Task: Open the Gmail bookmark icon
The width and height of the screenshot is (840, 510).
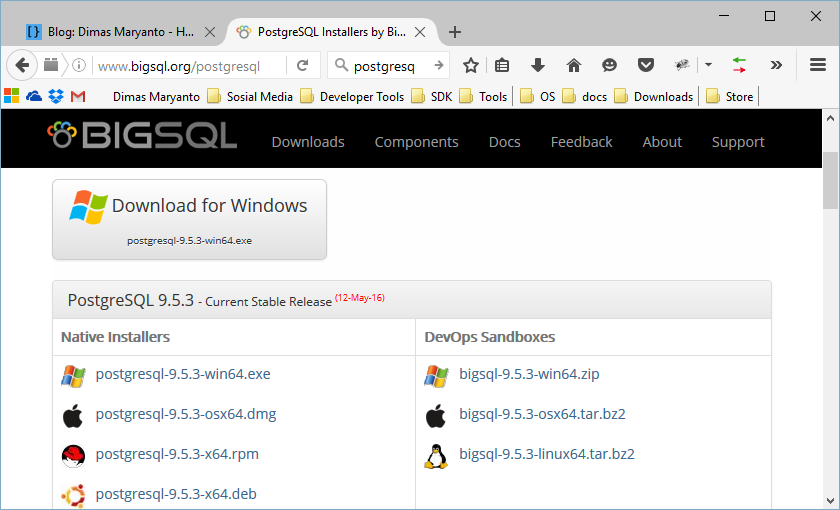Action: (78, 96)
